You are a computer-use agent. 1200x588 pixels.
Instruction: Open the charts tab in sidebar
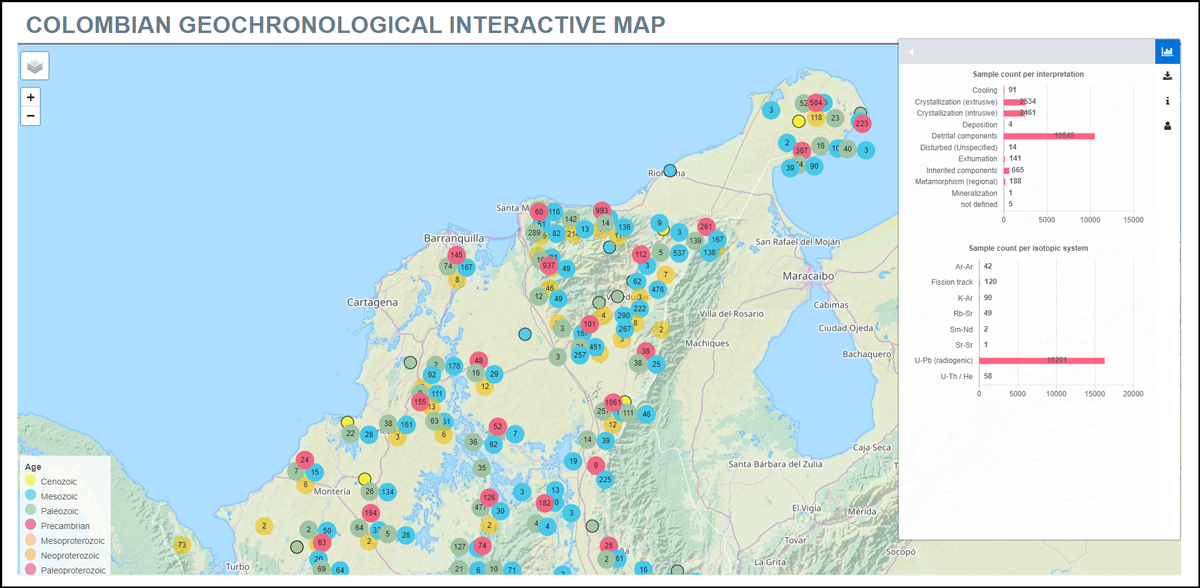coord(1167,51)
